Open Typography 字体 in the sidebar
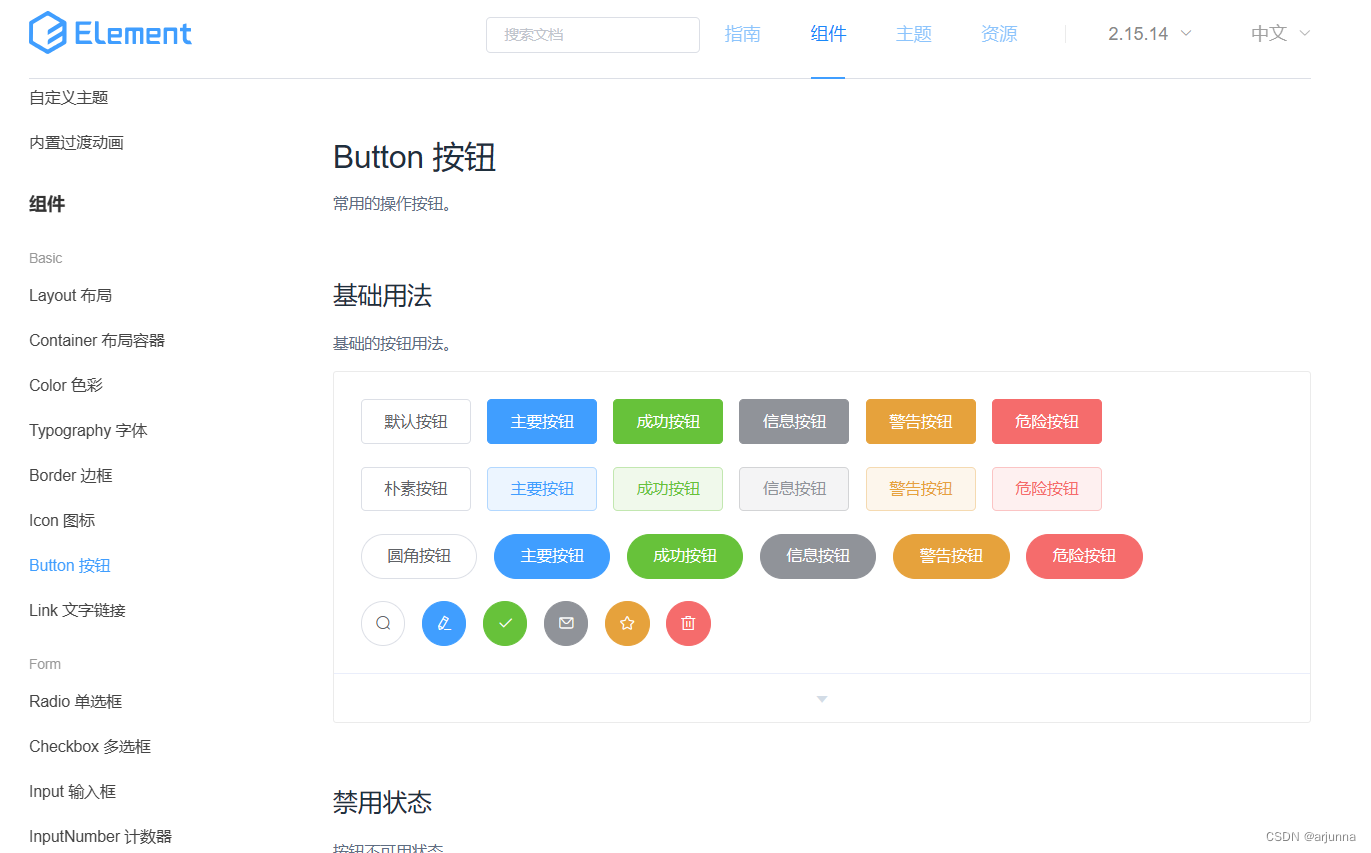The image size is (1371, 853). point(88,430)
